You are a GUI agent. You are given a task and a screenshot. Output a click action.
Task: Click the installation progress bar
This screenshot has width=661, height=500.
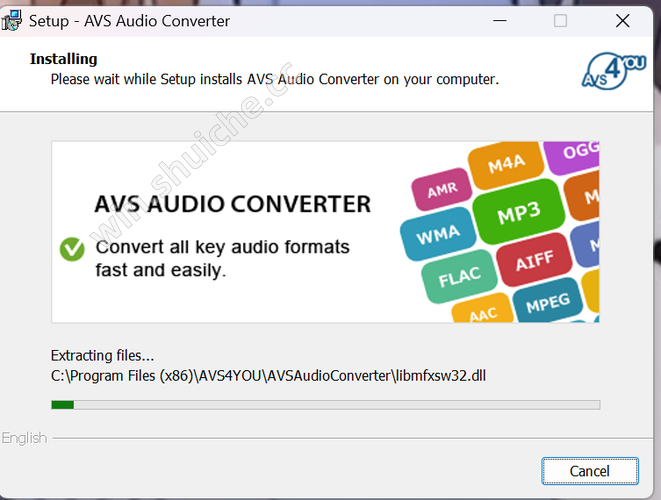tap(325, 405)
